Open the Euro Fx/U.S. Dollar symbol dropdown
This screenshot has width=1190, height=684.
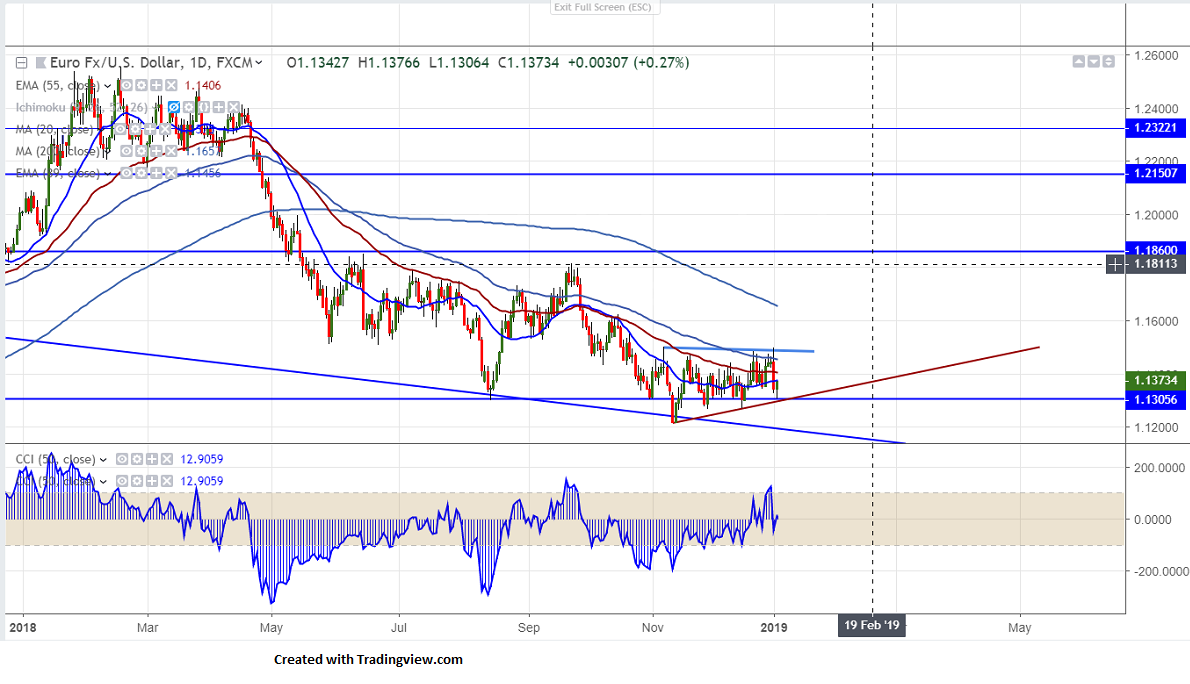[x=259, y=62]
